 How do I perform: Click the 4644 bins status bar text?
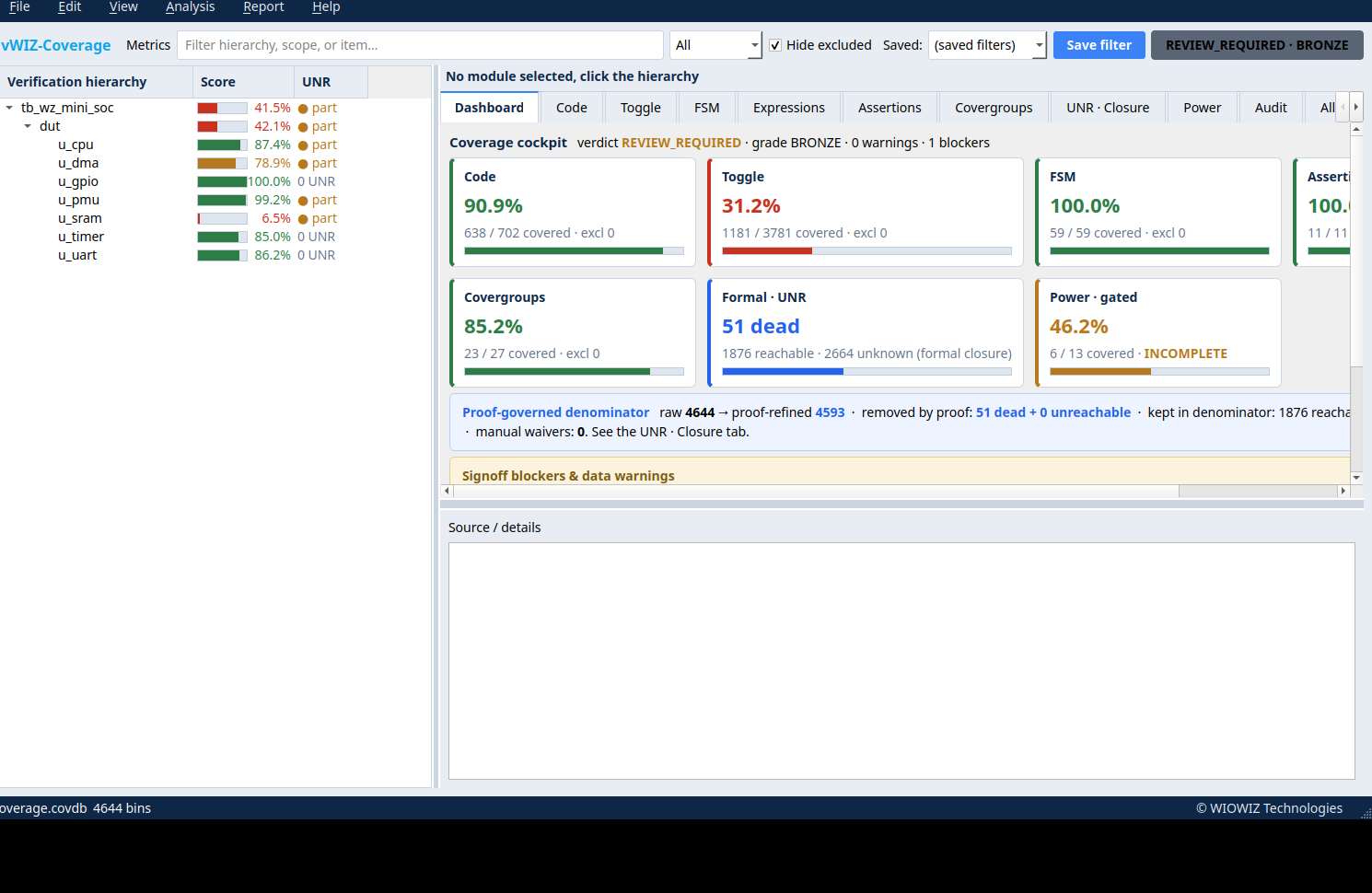pyautogui.click(x=122, y=808)
